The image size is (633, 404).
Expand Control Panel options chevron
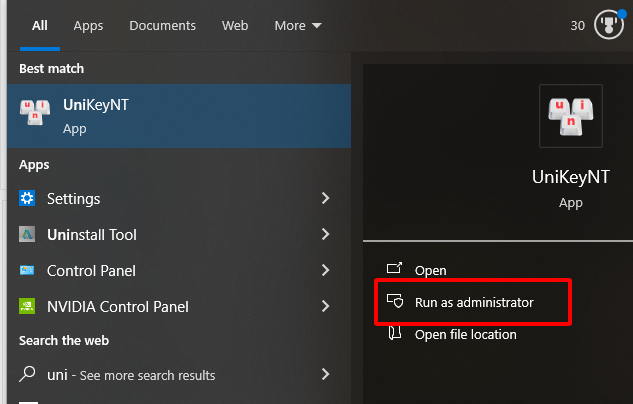(325, 270)
